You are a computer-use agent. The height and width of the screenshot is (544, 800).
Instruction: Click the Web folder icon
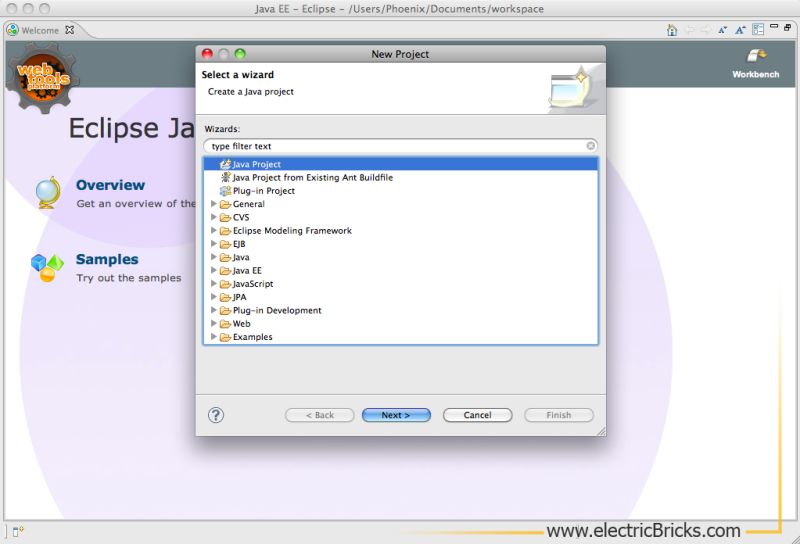coord(225,324)
